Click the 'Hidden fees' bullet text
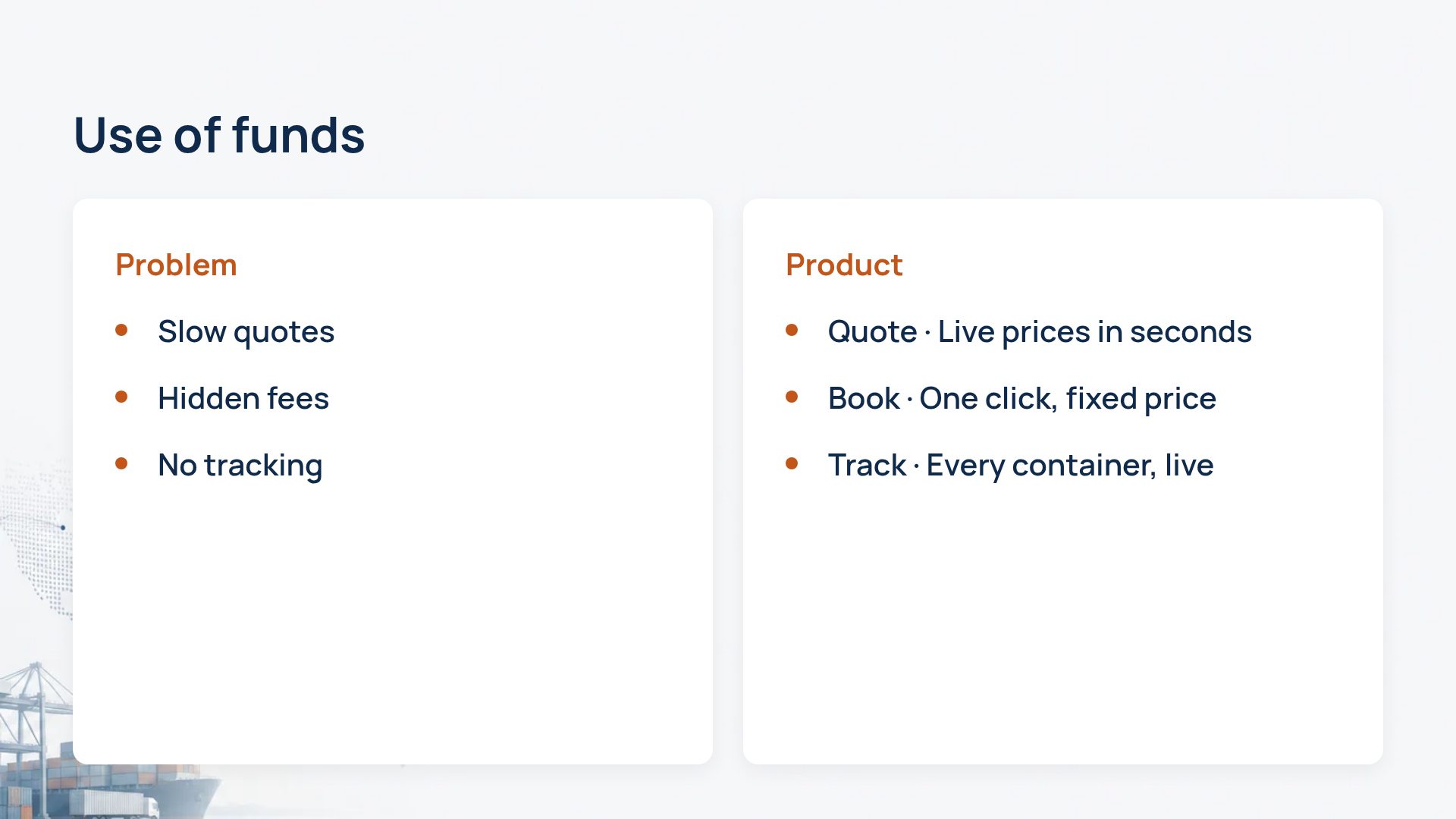 coord(243,398)
